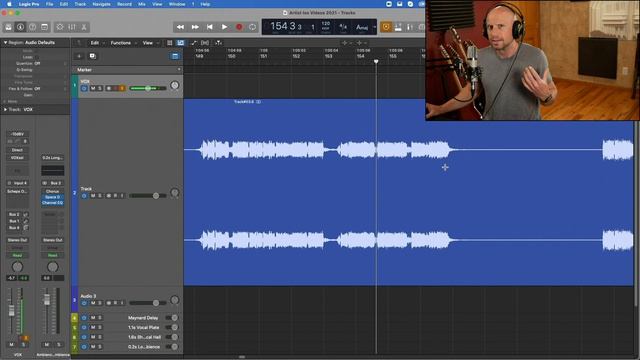Click the VOX track pan knob
640x360 pixels.
coord(175,85)
